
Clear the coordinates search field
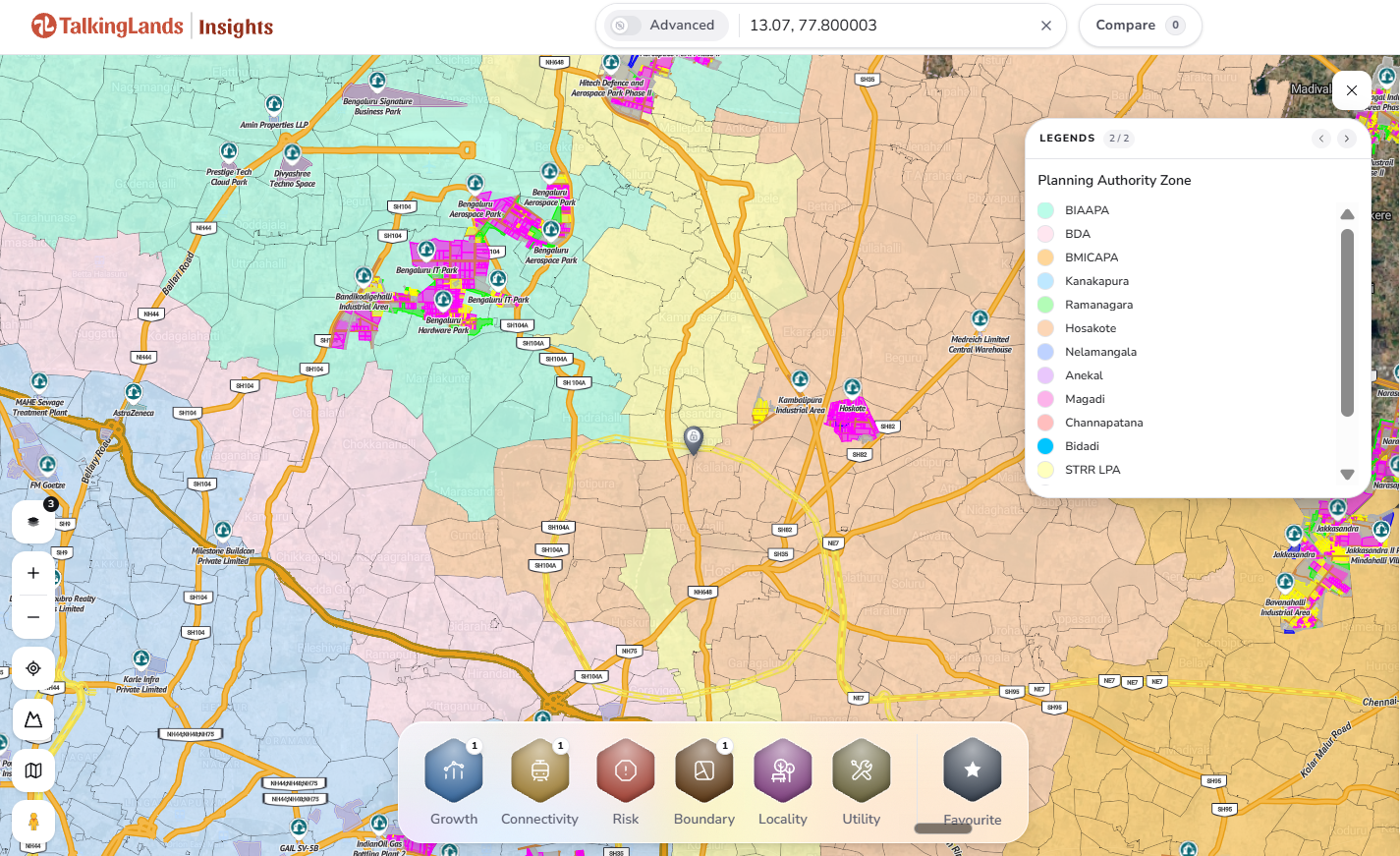1046,26
